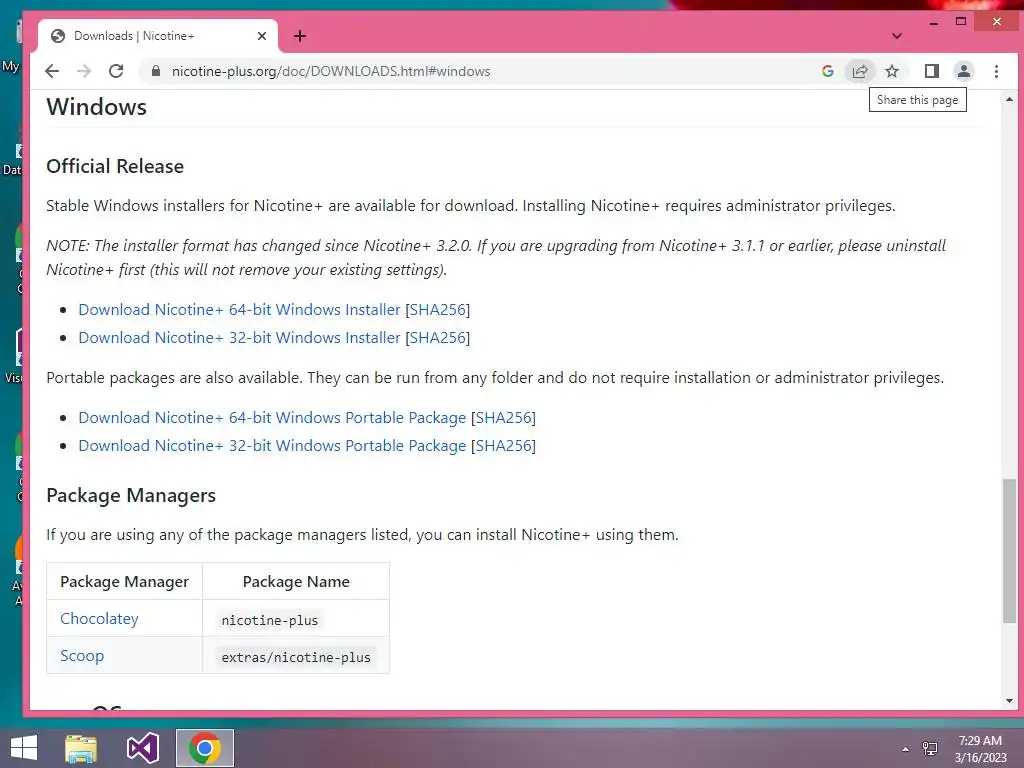The width and height of the screenshot is (1024, 768).
Task: Bookmark this tab with the star icon
Action: coord(891,71)
